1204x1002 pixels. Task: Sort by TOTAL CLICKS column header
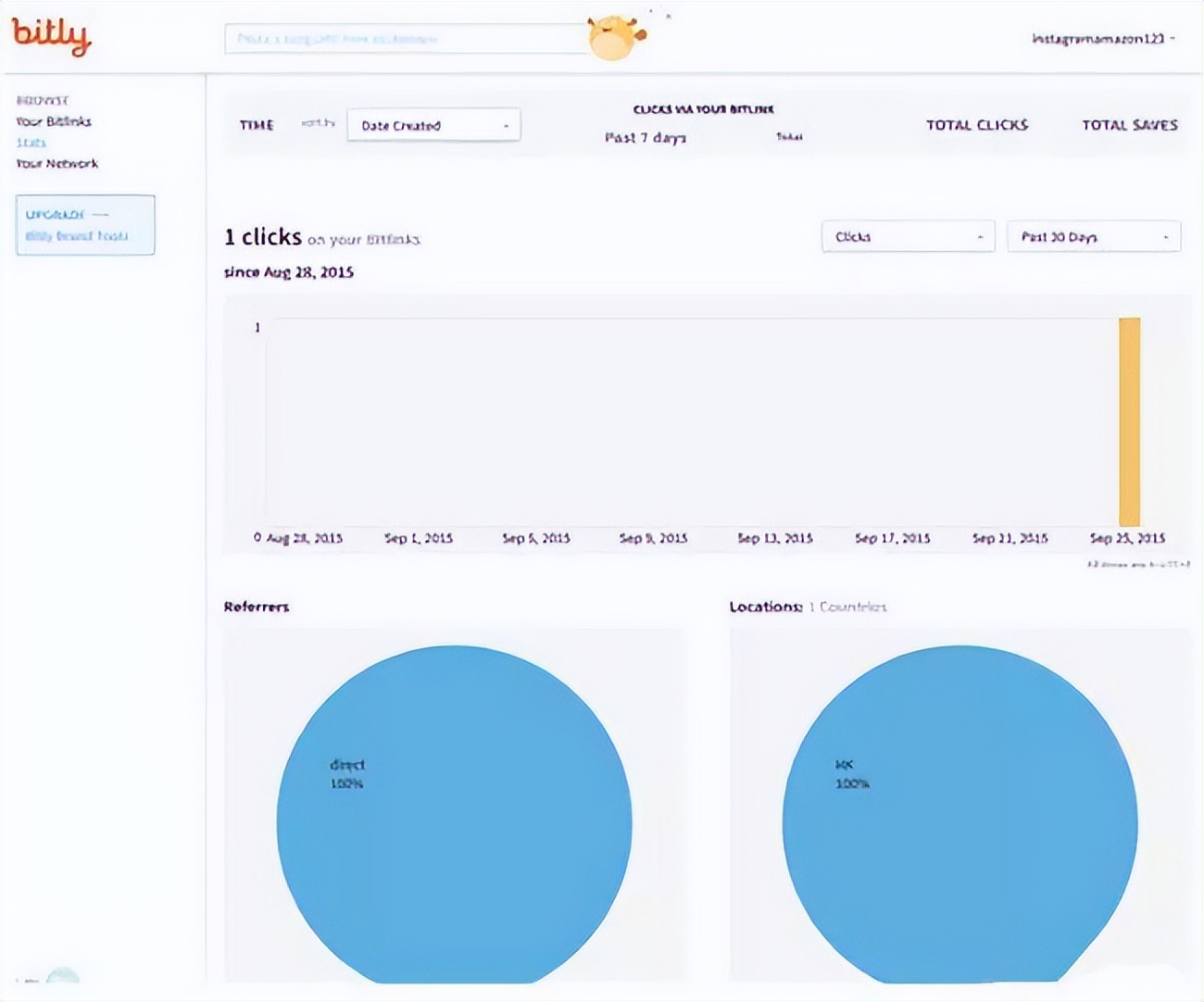coord(976,125)
